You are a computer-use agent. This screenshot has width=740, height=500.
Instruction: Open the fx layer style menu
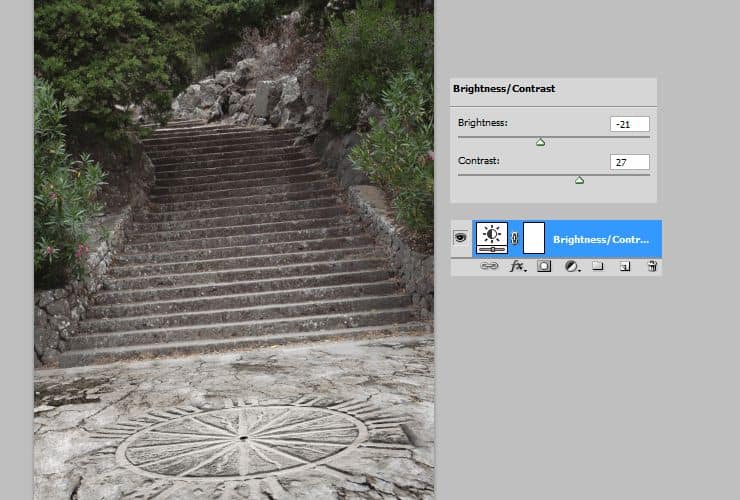(517, 267)
